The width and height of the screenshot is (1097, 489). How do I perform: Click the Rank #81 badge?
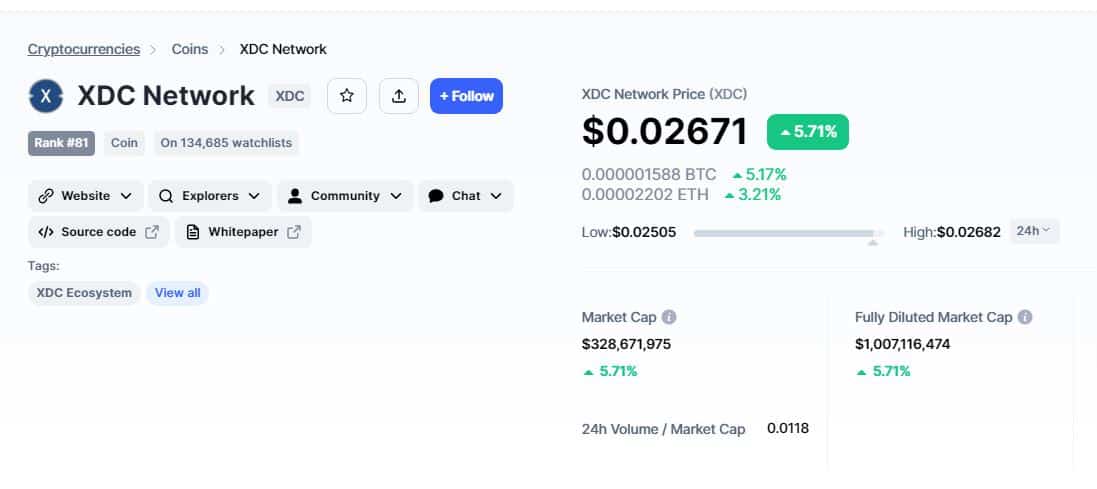pos(62,143)
